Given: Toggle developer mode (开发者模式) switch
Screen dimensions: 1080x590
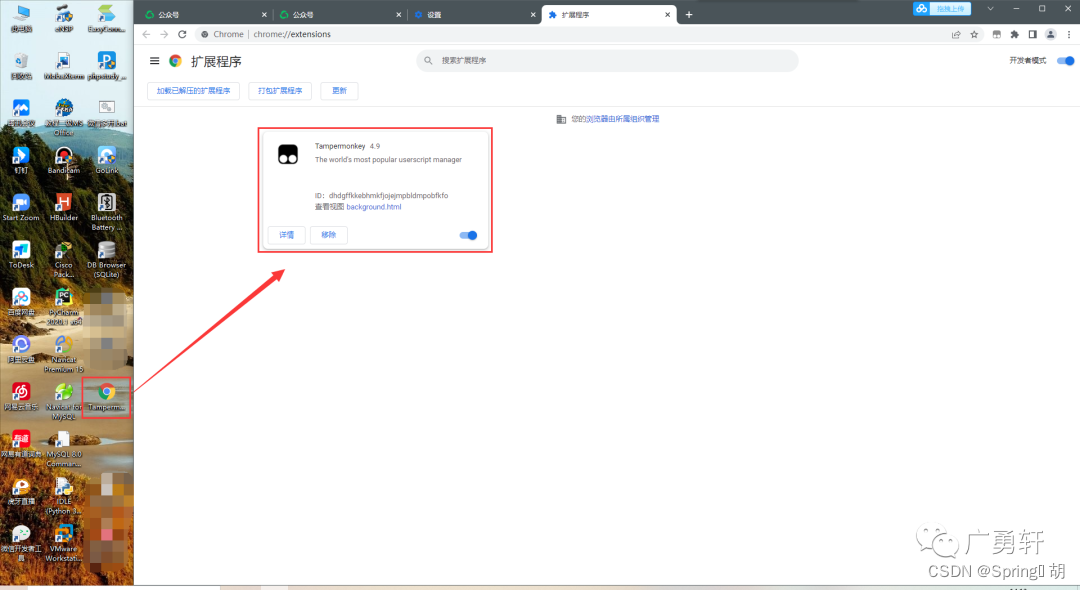Looking at the screenshot, I should pos(1066,61).
